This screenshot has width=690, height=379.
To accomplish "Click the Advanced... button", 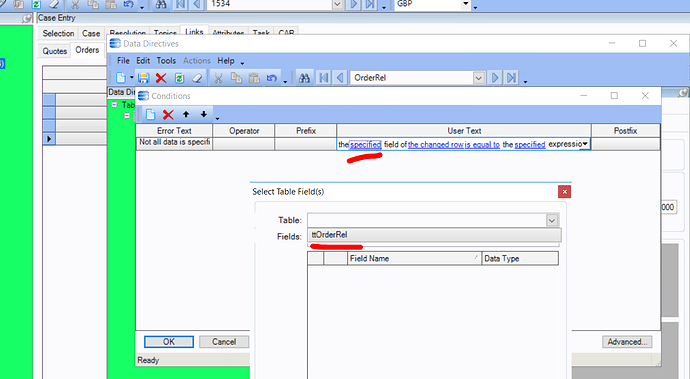I will pos(627,342).
